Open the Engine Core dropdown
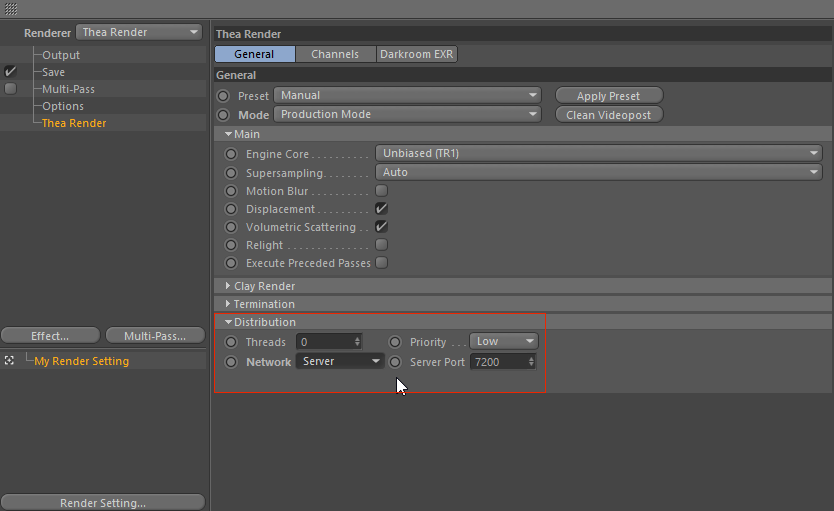 point(598,154)
